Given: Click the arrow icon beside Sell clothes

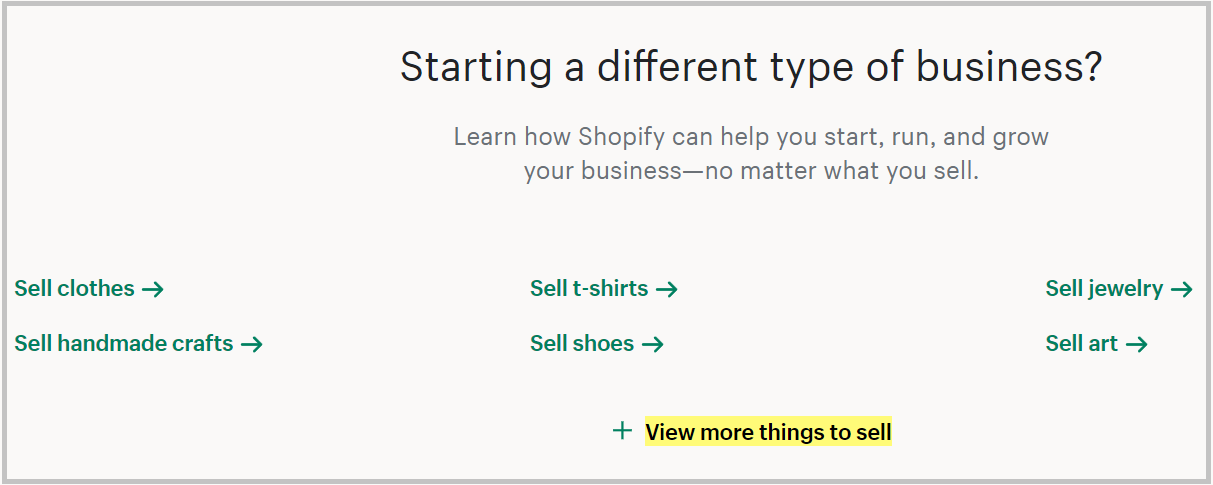Looking at the screenshot, I should 152,290.
